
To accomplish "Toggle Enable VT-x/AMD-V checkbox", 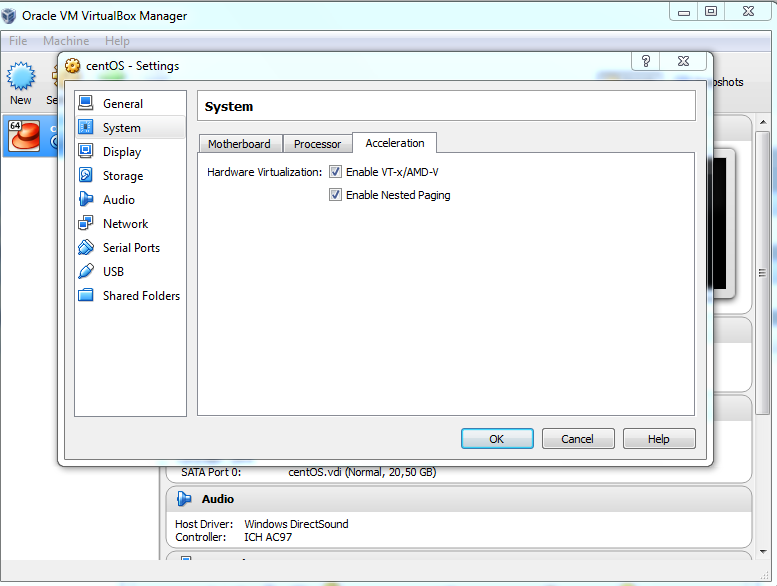I will pyautogui.click(x=335, y=172).
